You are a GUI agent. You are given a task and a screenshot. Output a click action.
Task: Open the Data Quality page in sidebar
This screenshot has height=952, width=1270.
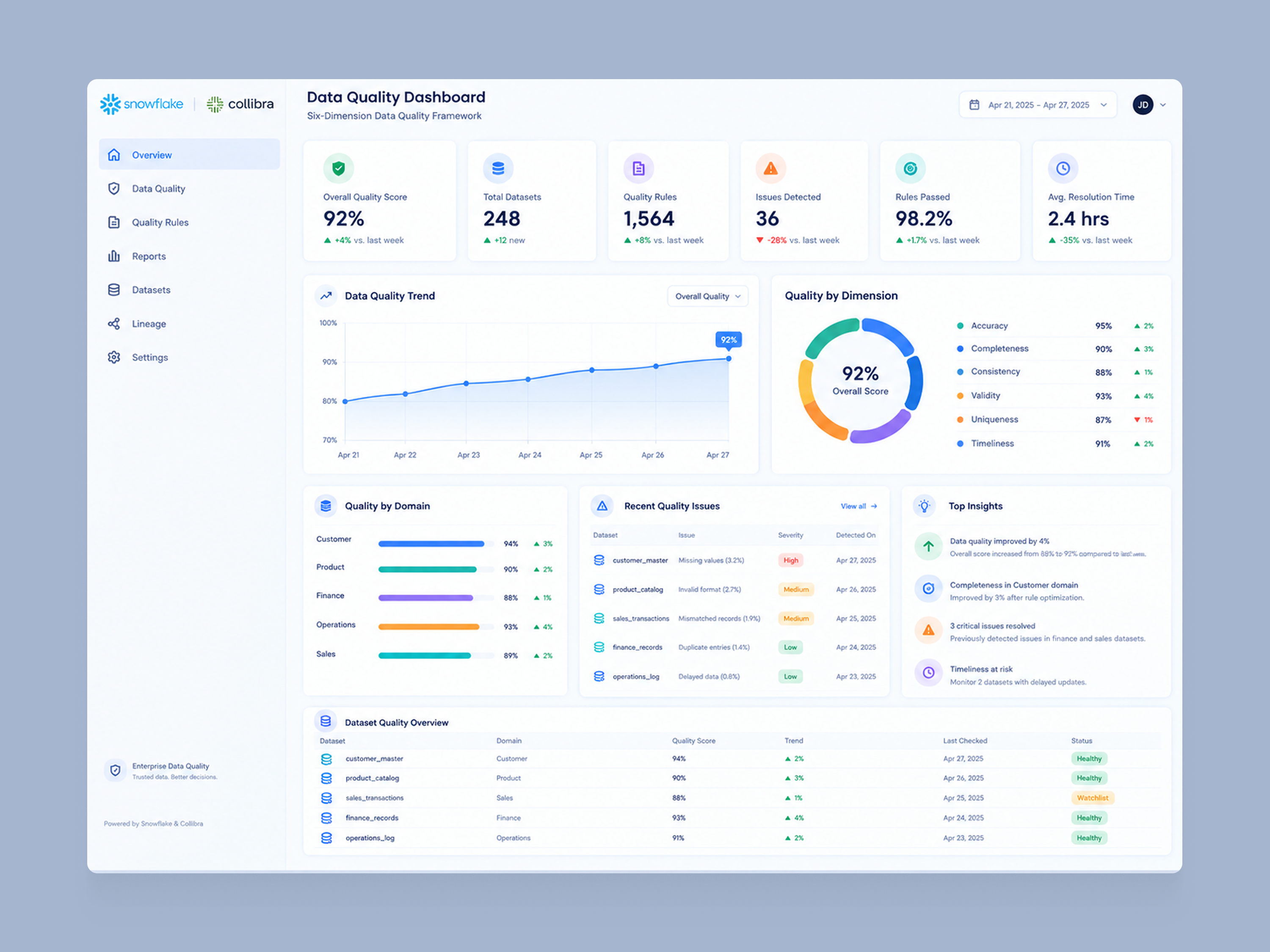click(190, 188)
